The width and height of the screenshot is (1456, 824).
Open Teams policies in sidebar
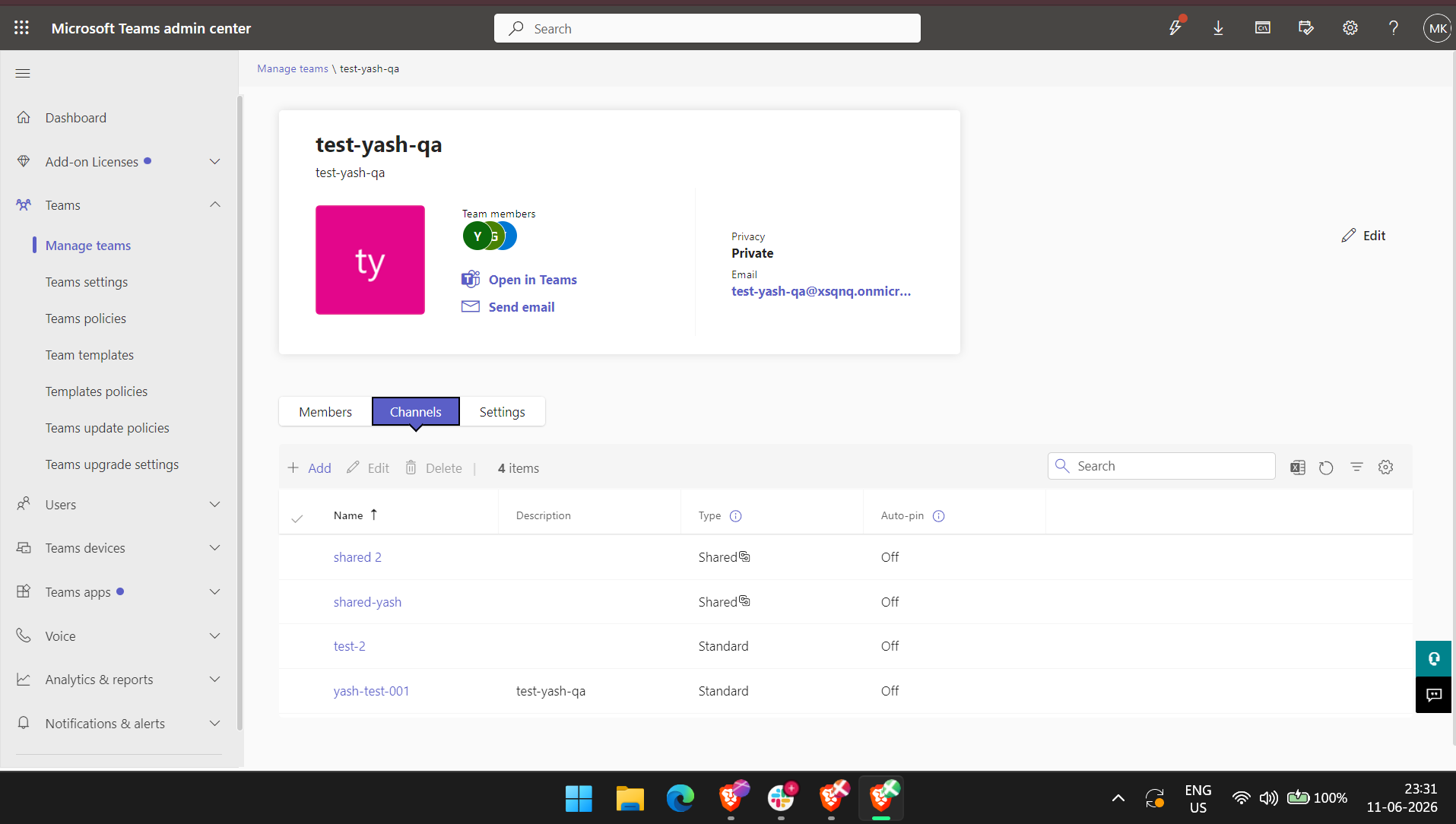tap(86, 319)
